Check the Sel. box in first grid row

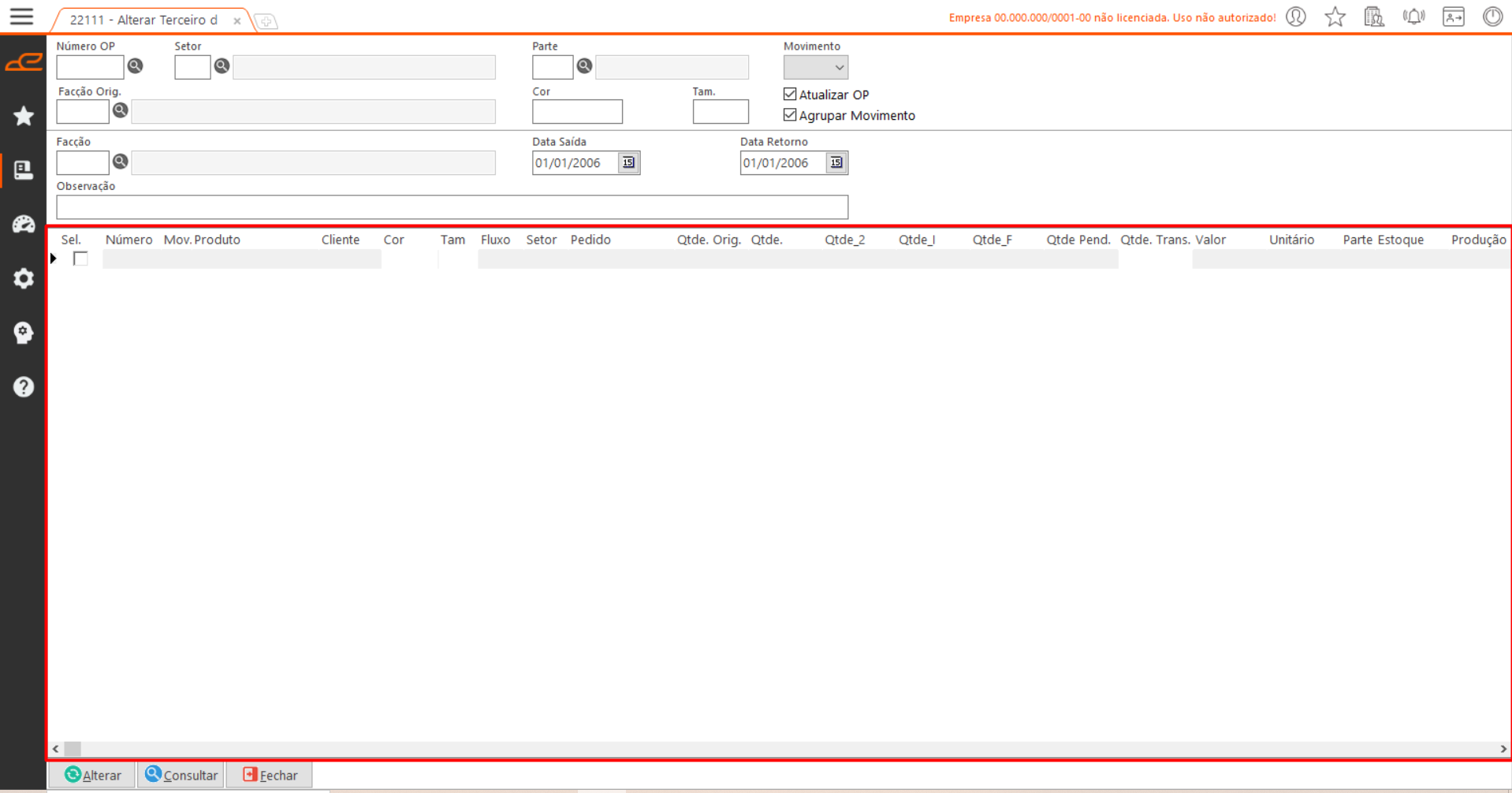click(x=80, y=259)
